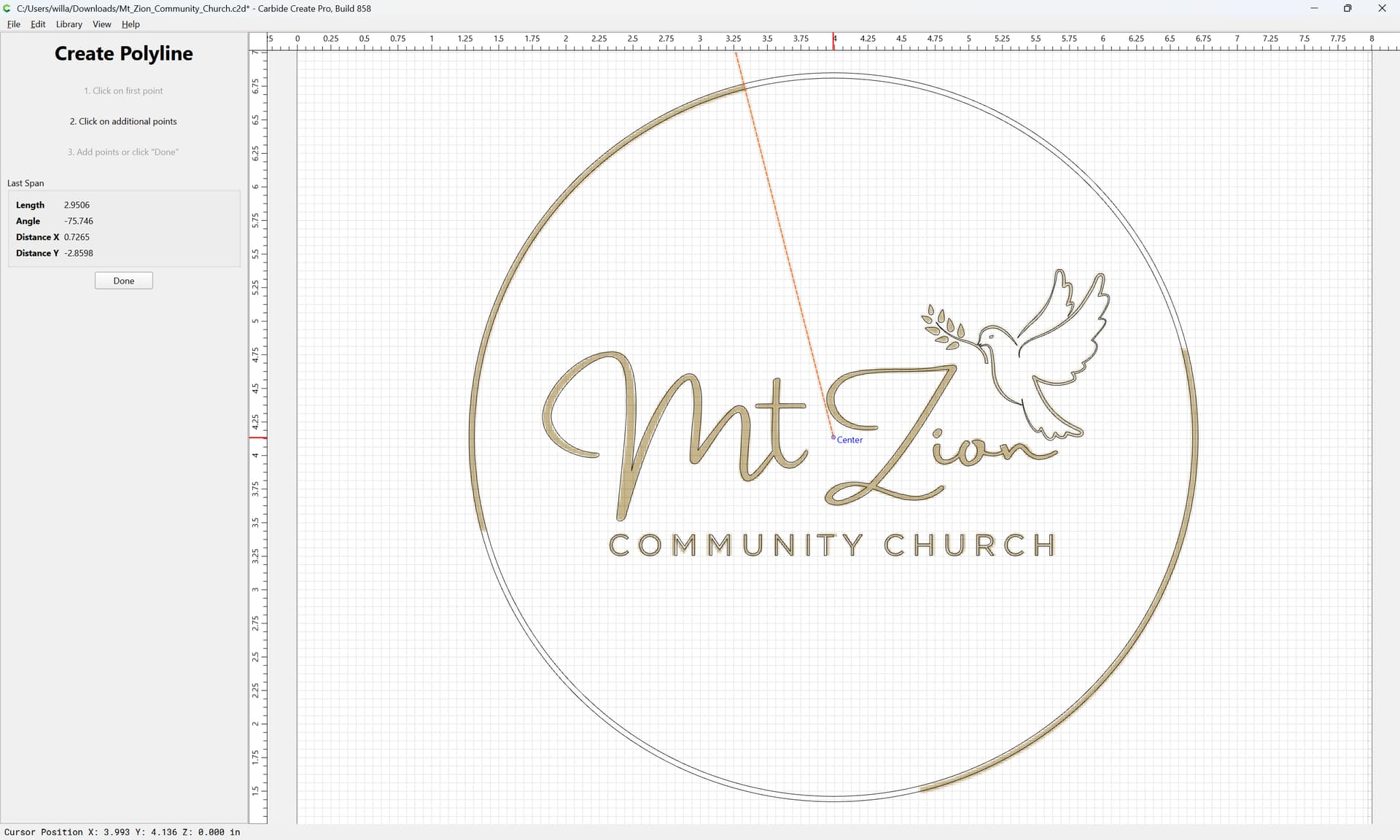The image size is (1400, 840).
Task: Restore down the application window
Action: pyautogui.click(x=1347, y=9)
